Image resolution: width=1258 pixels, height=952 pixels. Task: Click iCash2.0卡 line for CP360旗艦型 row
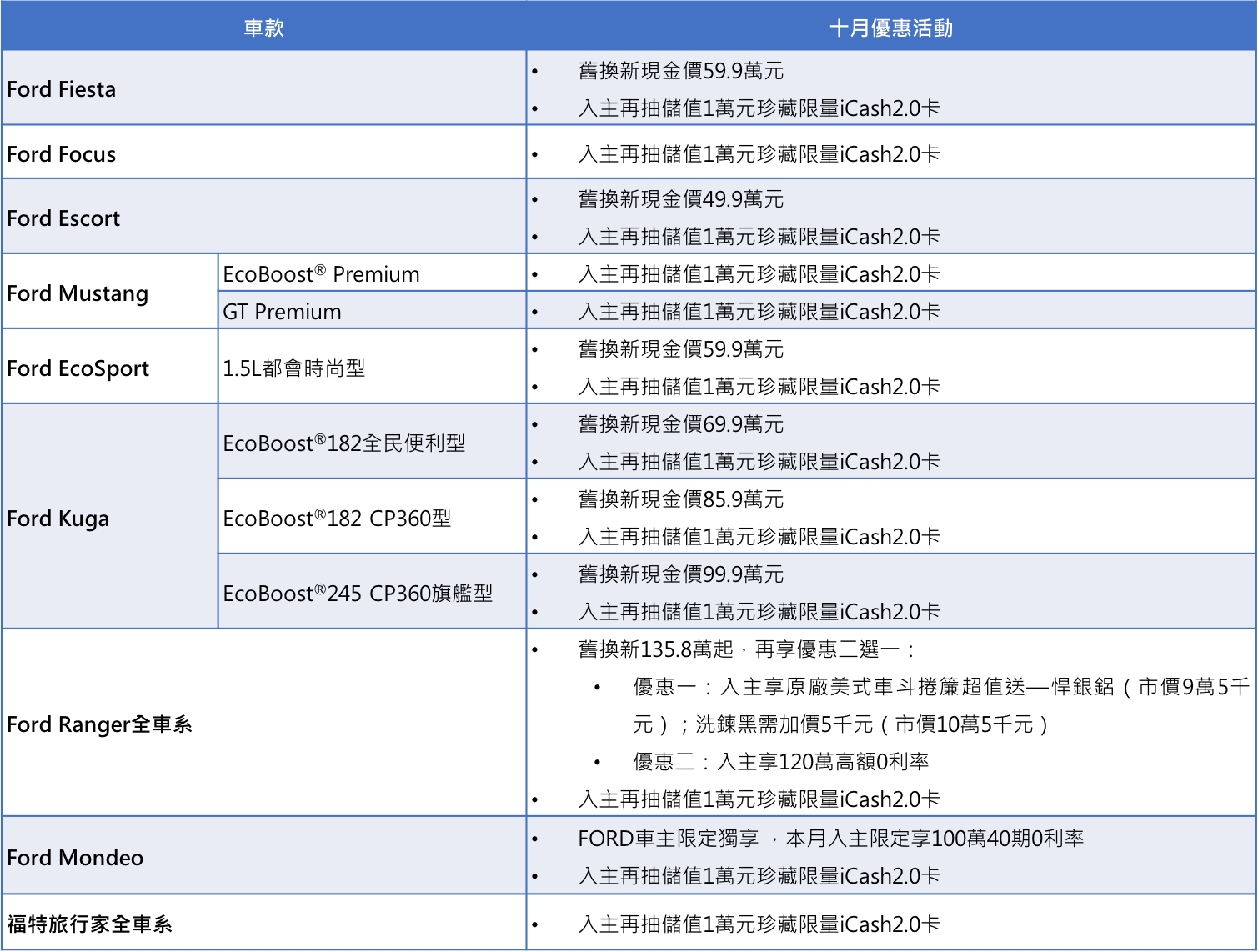[x=759, y=612]
